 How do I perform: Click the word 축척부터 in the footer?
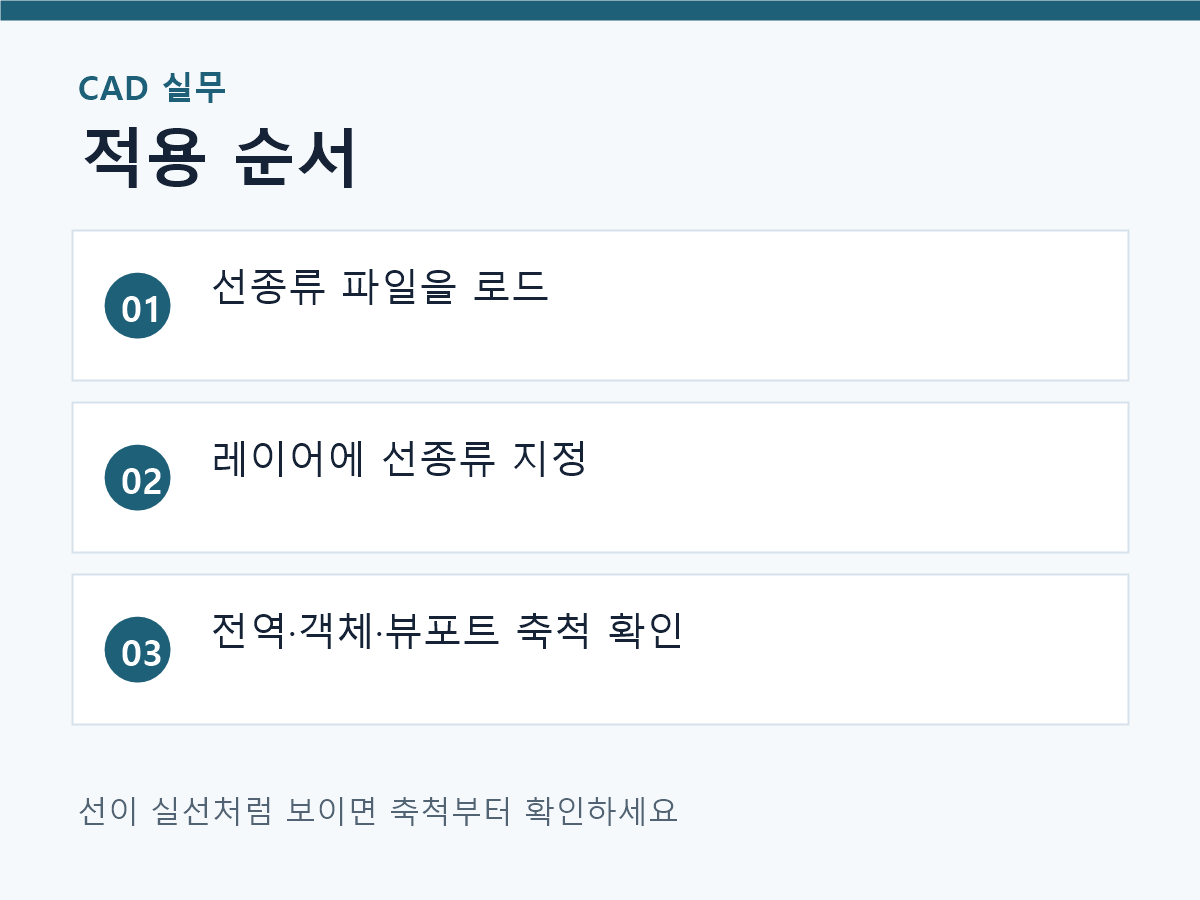pyautogui.click(x=452, y=809)
